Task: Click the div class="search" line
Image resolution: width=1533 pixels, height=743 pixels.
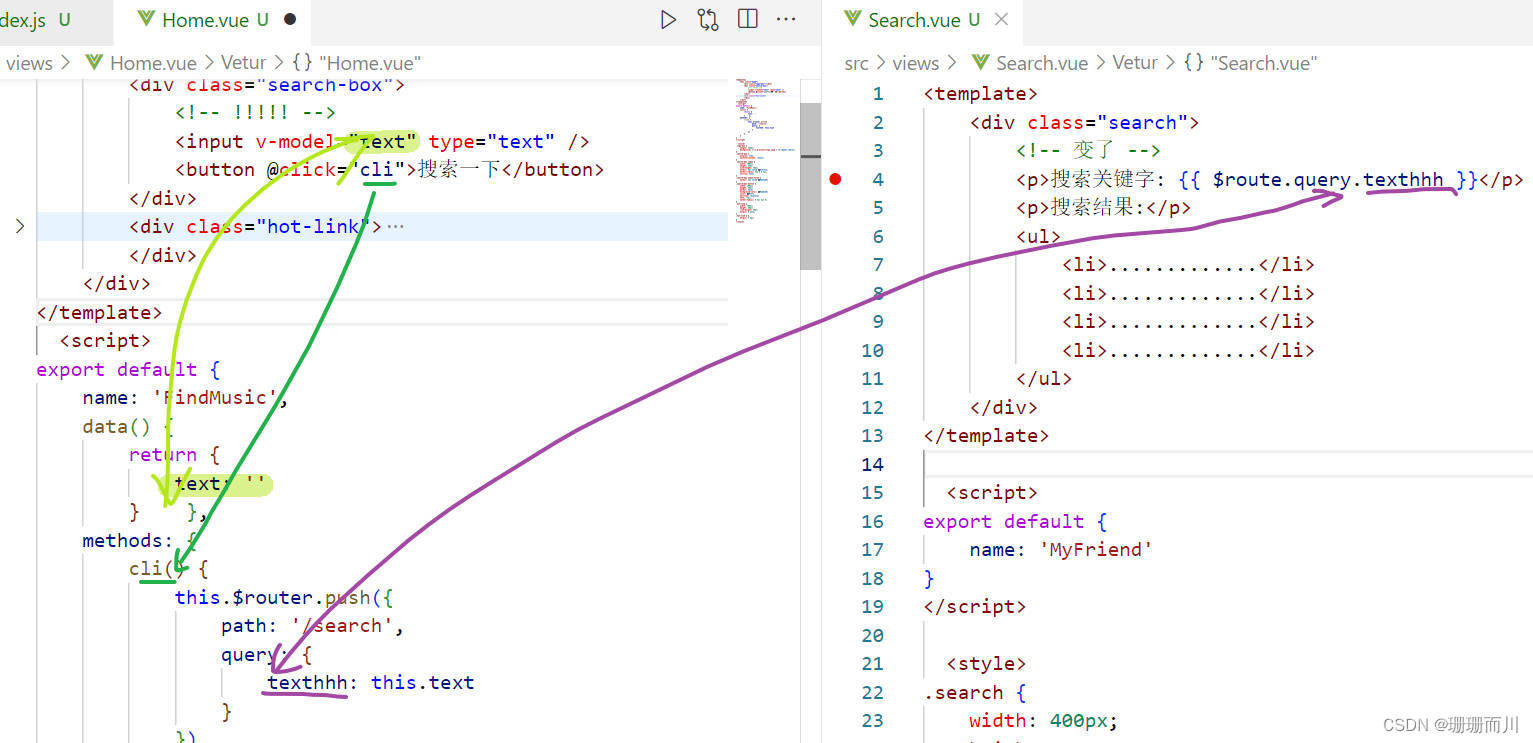Action: (1084, 123)
